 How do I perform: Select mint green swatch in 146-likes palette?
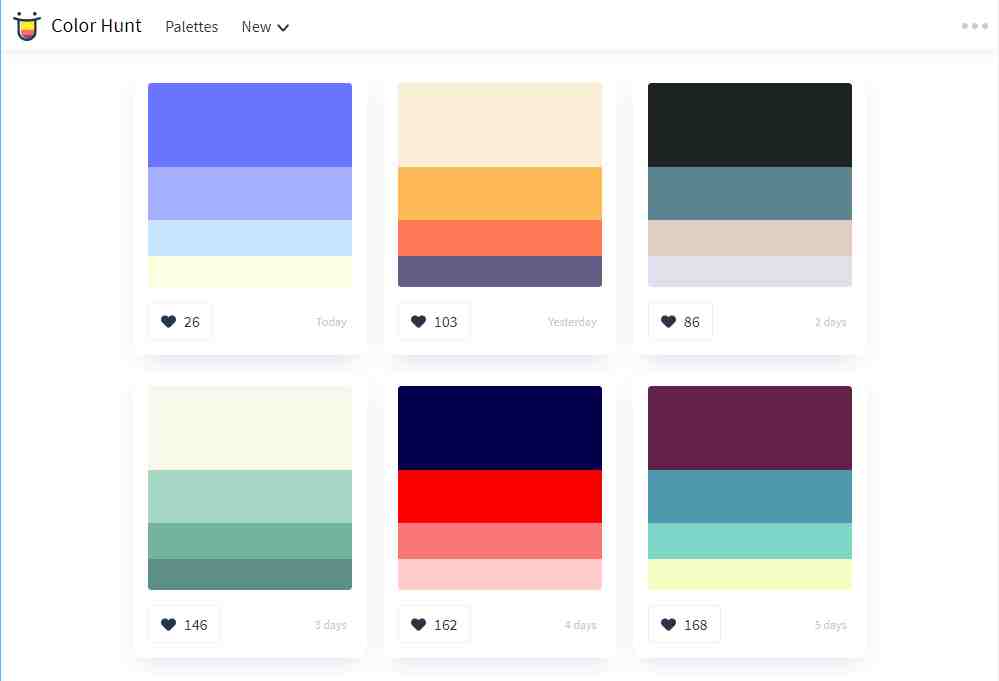click(x=250, y=497)
